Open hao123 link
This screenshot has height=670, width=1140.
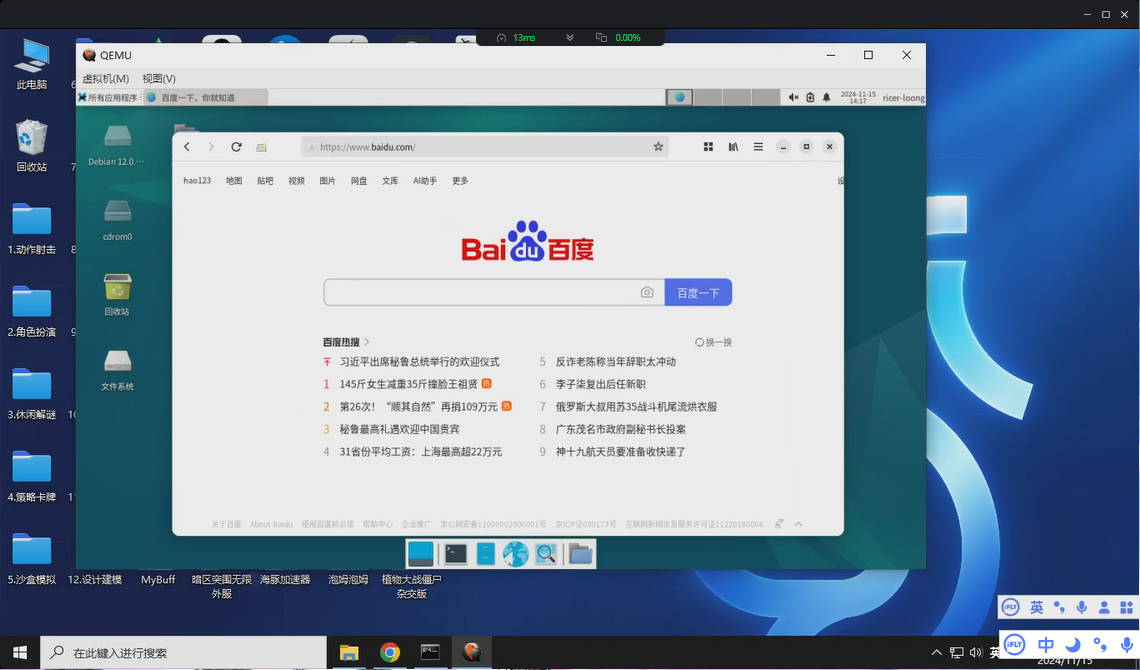[x=197, y=181]
